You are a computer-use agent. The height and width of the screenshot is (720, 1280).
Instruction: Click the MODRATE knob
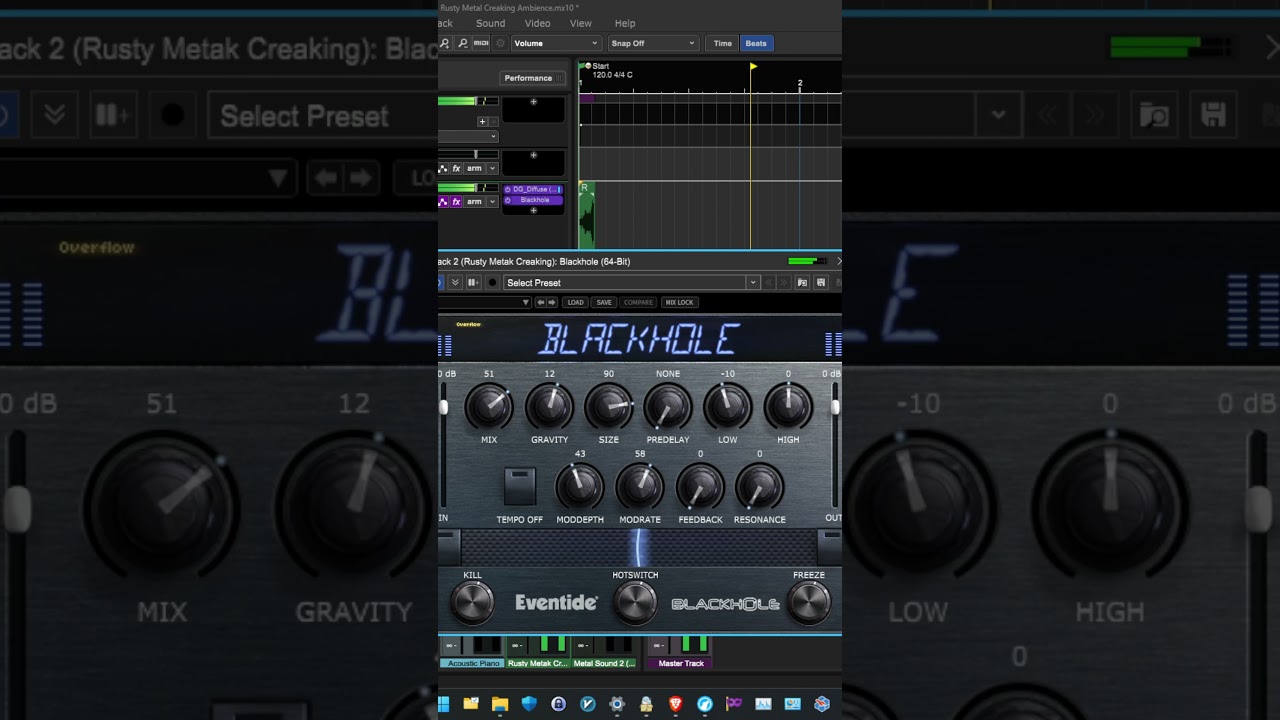tap(640, 487)
